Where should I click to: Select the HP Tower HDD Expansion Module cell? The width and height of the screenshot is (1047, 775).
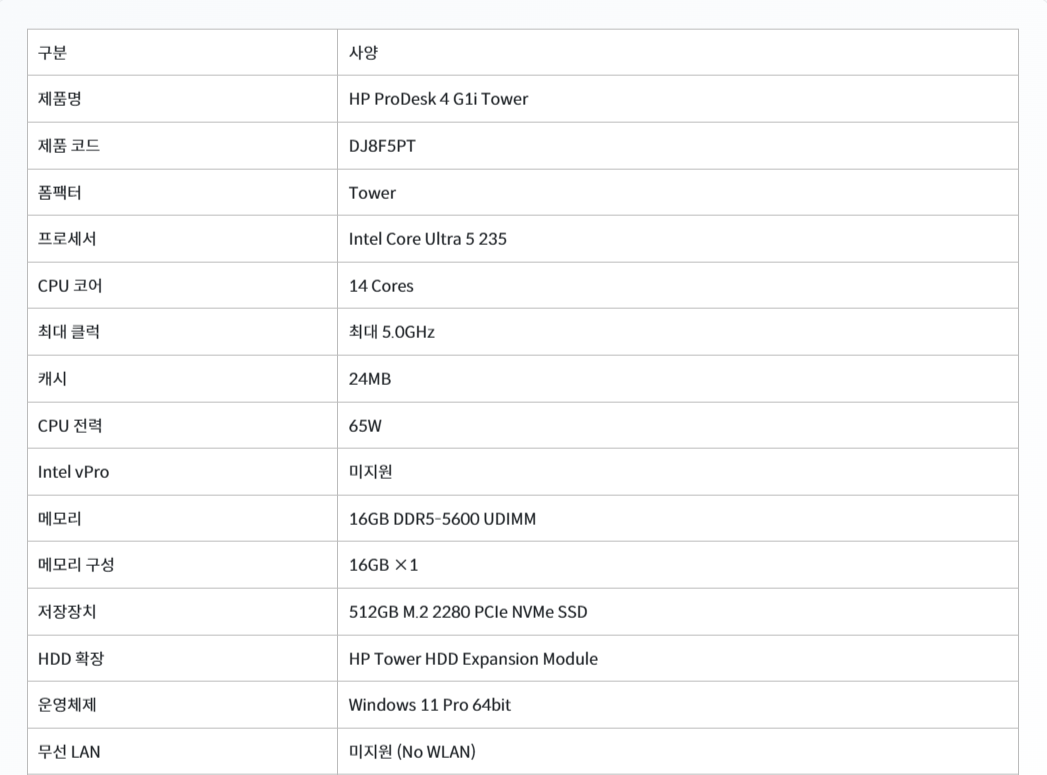pos(678,658)
